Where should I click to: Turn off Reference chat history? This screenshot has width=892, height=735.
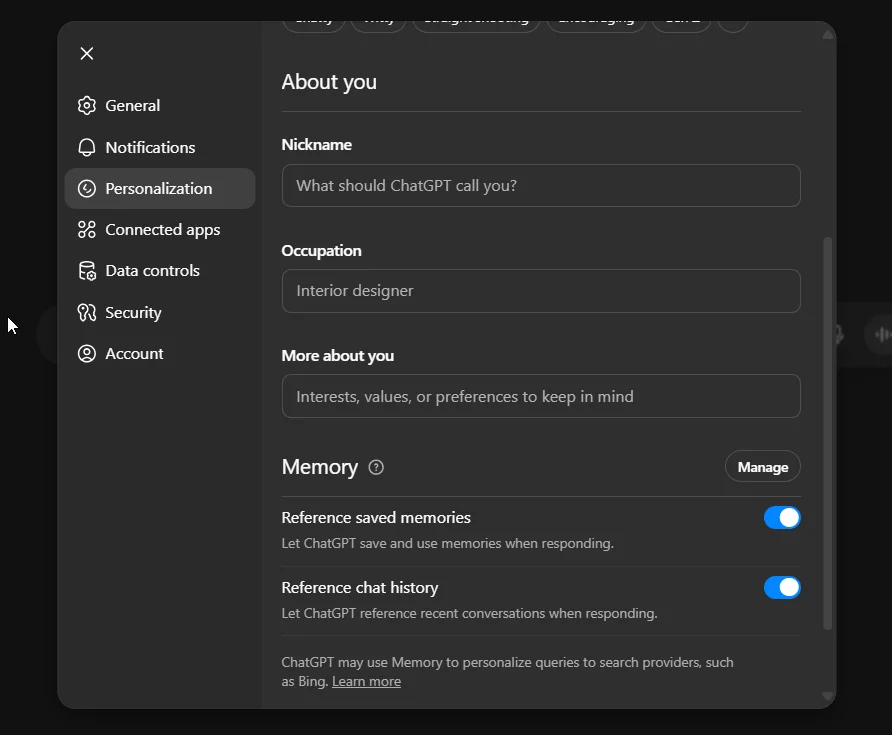pos(782,587)
